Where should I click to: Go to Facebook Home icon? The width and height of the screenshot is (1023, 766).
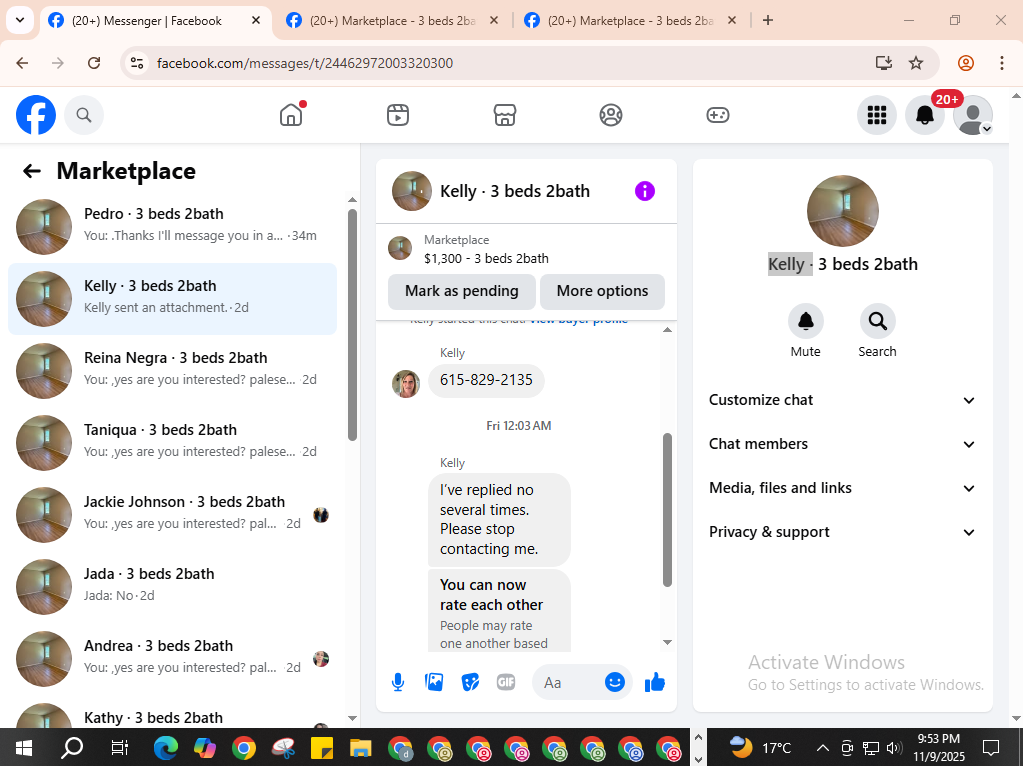click(x=291, y=115)
